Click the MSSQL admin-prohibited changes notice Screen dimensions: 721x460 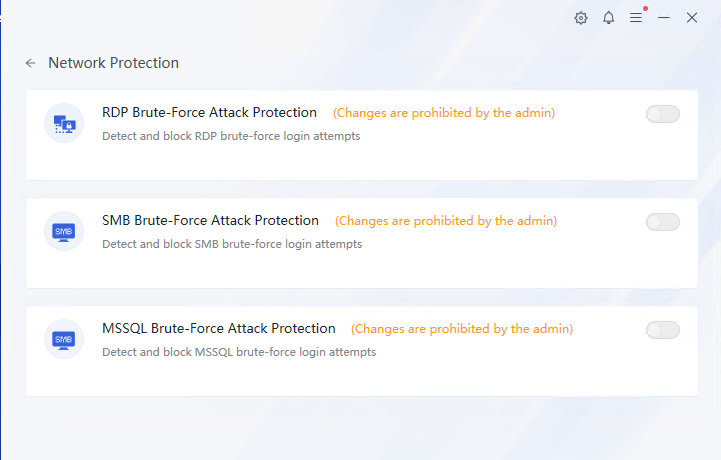(462, 329)
